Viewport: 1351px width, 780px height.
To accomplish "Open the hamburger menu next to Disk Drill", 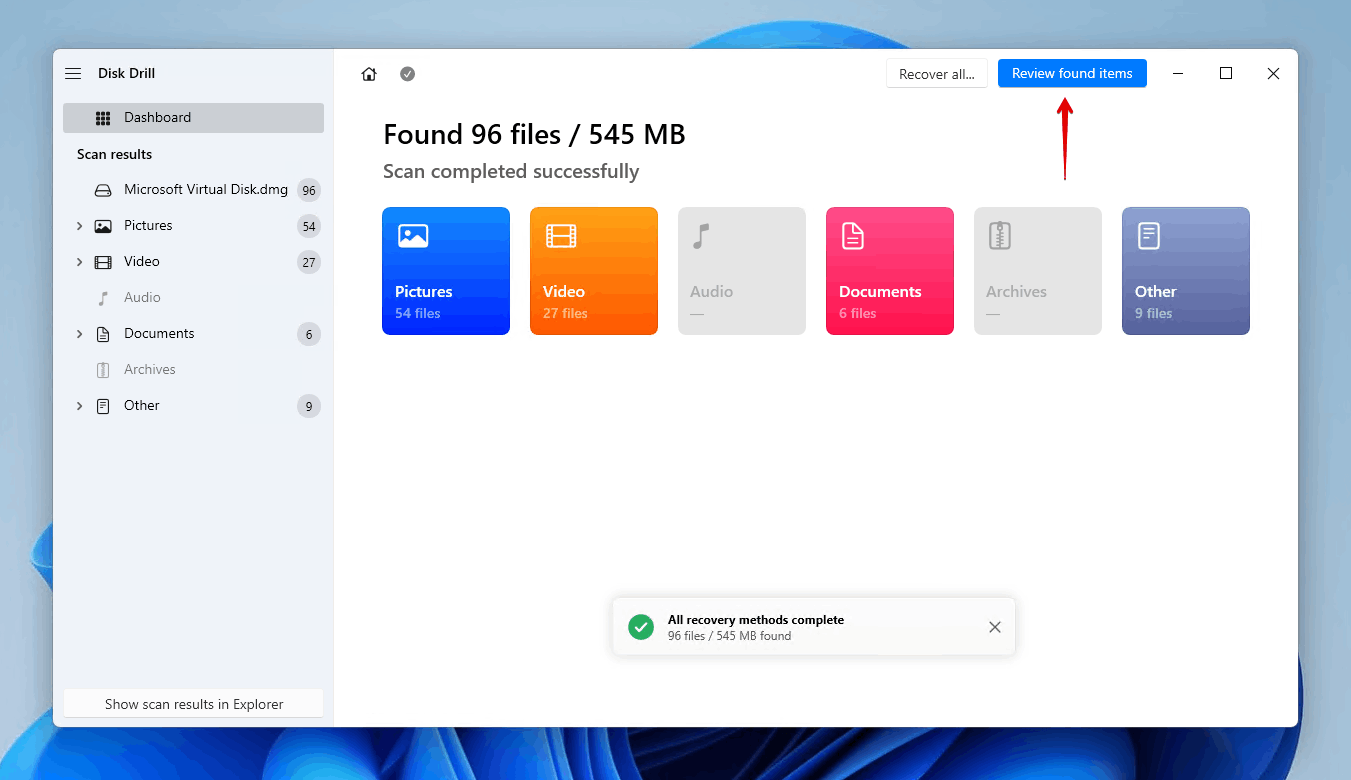I will (73, 74).
